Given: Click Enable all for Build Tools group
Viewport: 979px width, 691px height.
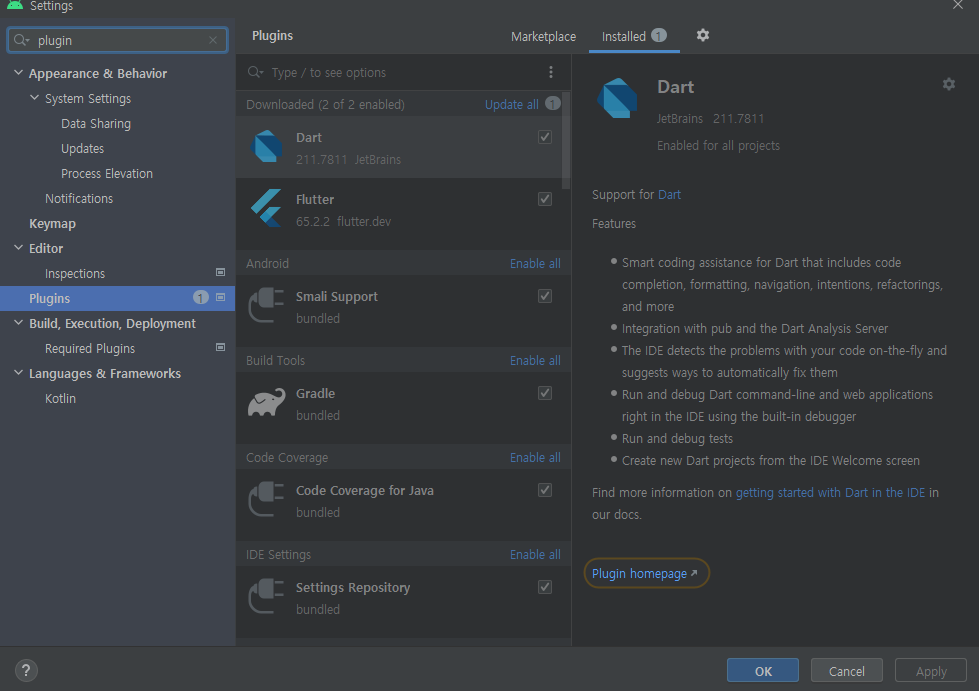Looking at the screenshot, I should [535, 360].
